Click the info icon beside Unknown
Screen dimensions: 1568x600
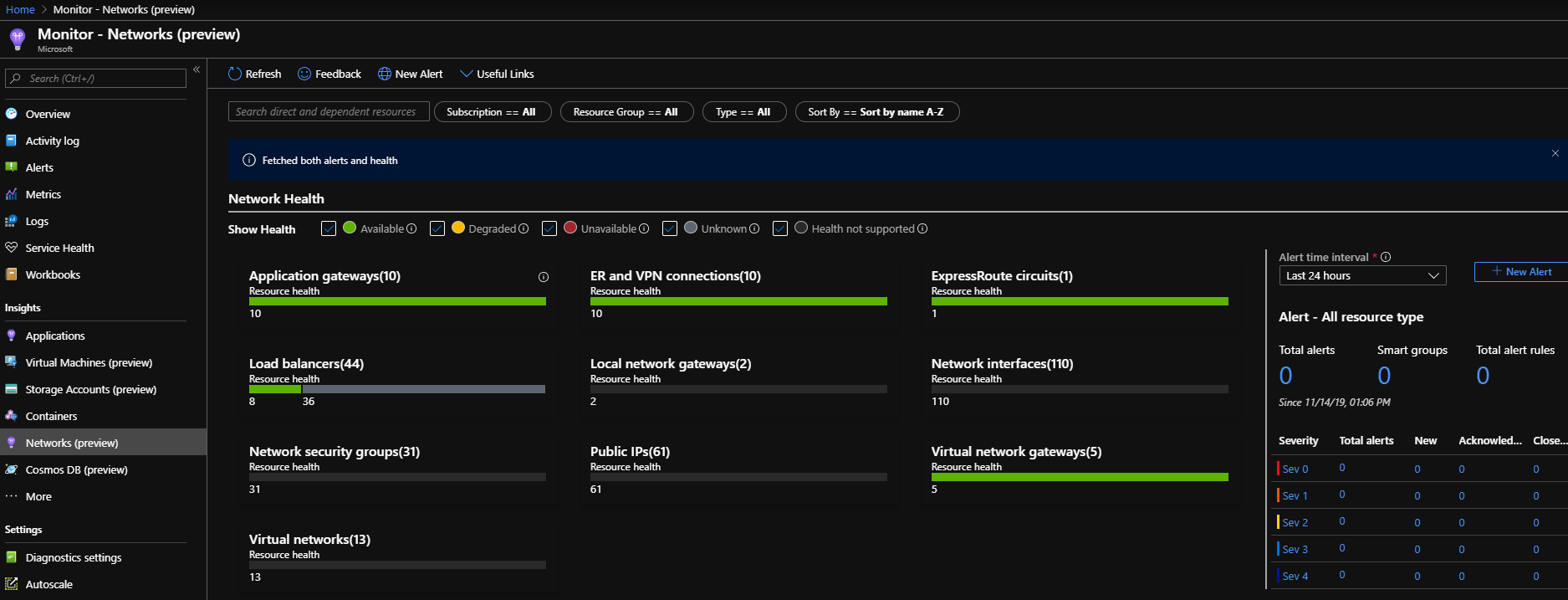(x=754, y=228)
